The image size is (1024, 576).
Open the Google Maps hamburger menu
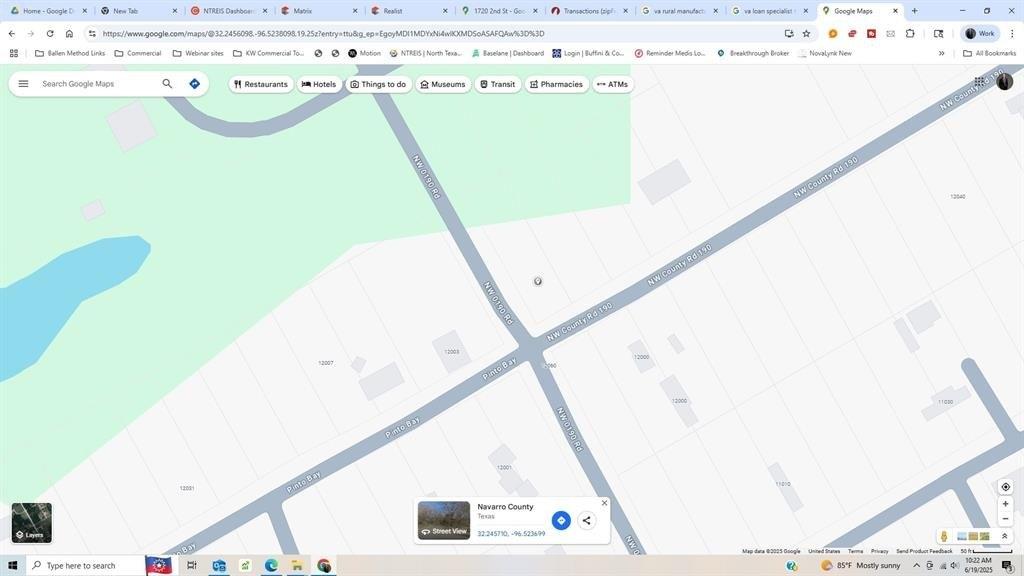(24, 84)
